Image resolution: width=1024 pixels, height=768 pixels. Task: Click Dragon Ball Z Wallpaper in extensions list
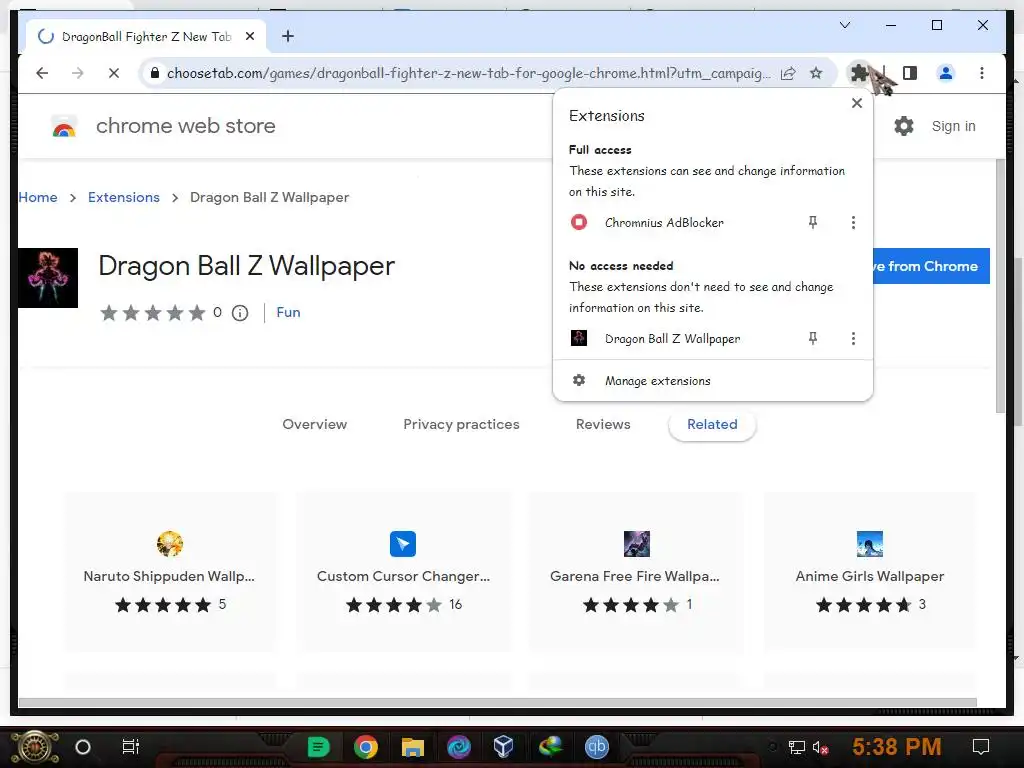672,338
